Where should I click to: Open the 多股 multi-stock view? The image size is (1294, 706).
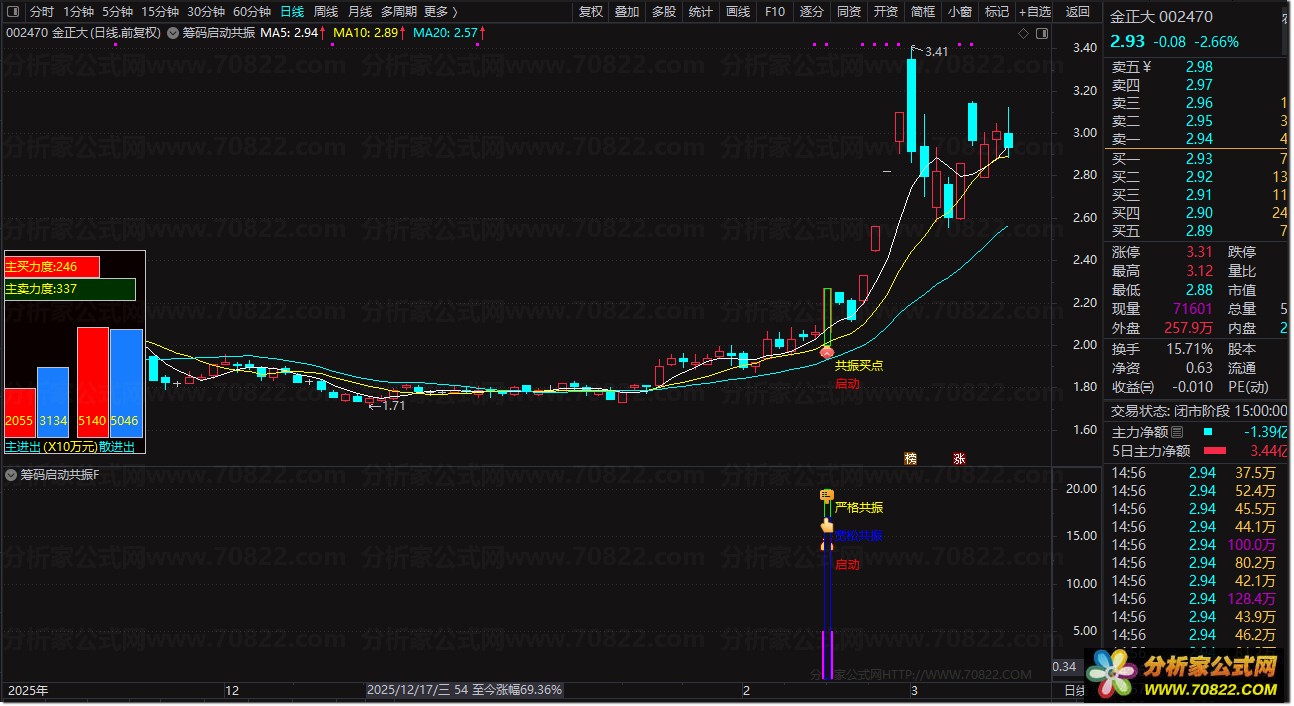pyautogui.click(x=664, y=12)
